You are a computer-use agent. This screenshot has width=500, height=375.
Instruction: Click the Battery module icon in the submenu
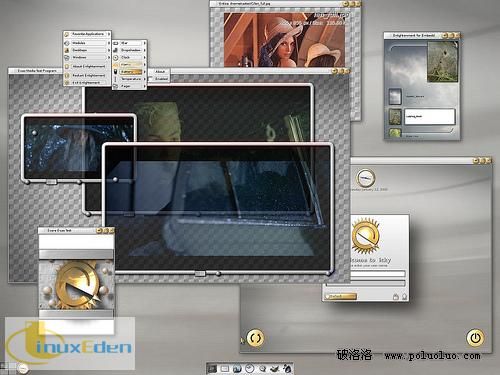116,72
